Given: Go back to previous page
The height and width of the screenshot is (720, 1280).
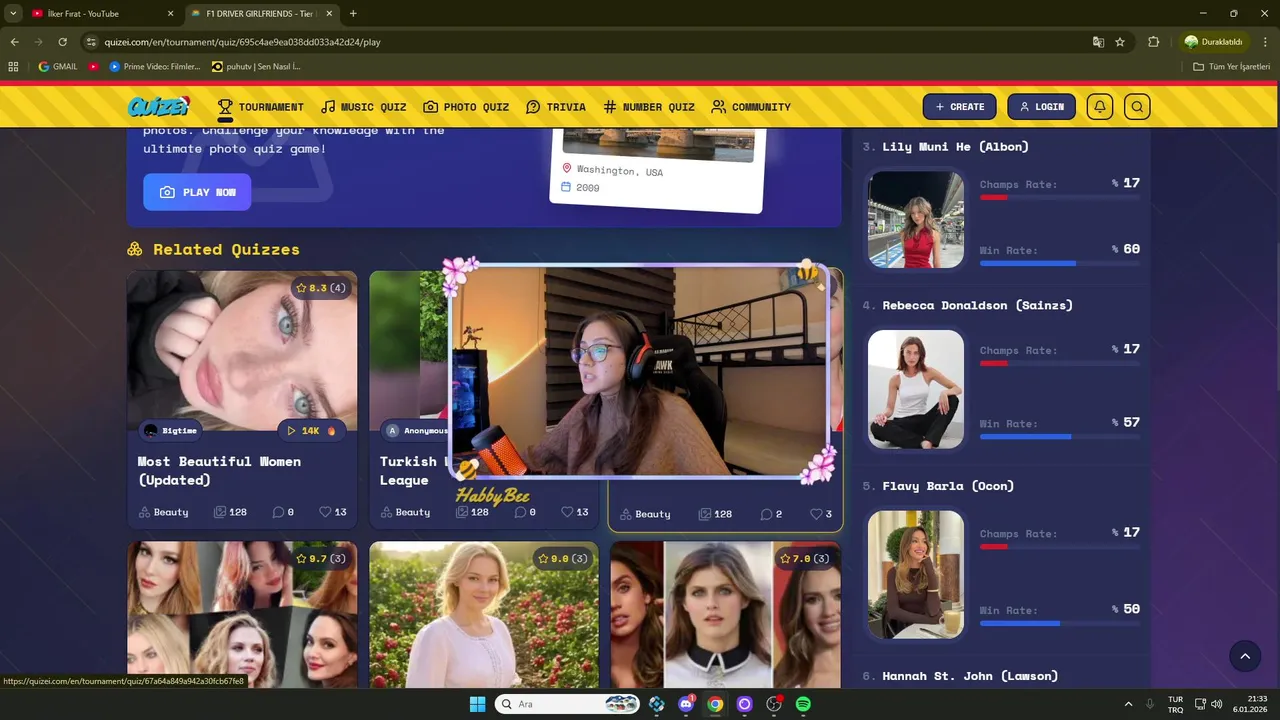Looking at the screenshot, I should pos(14,42).
